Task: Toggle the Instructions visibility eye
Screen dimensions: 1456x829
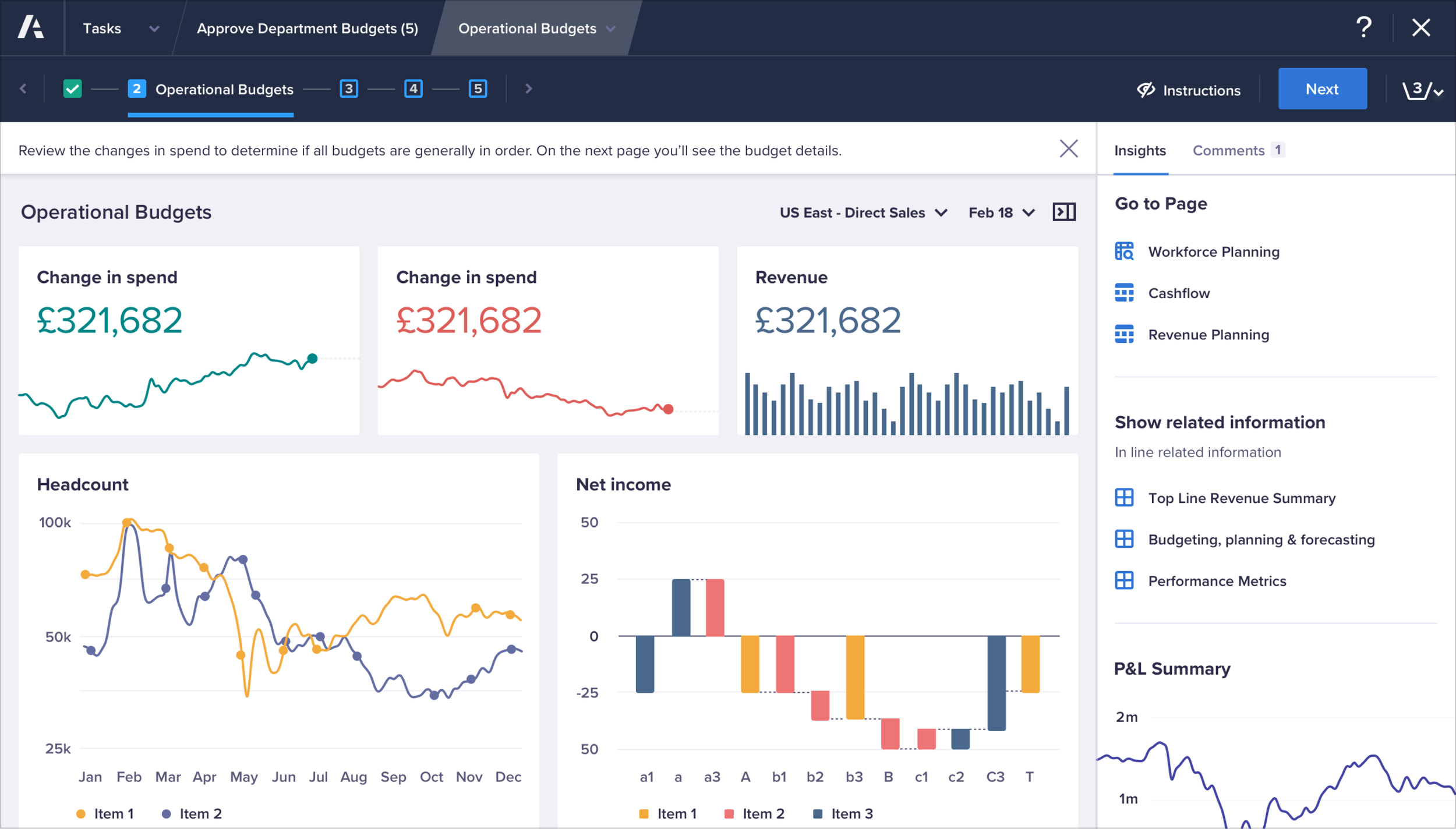Action: [x=1146, y=90]
